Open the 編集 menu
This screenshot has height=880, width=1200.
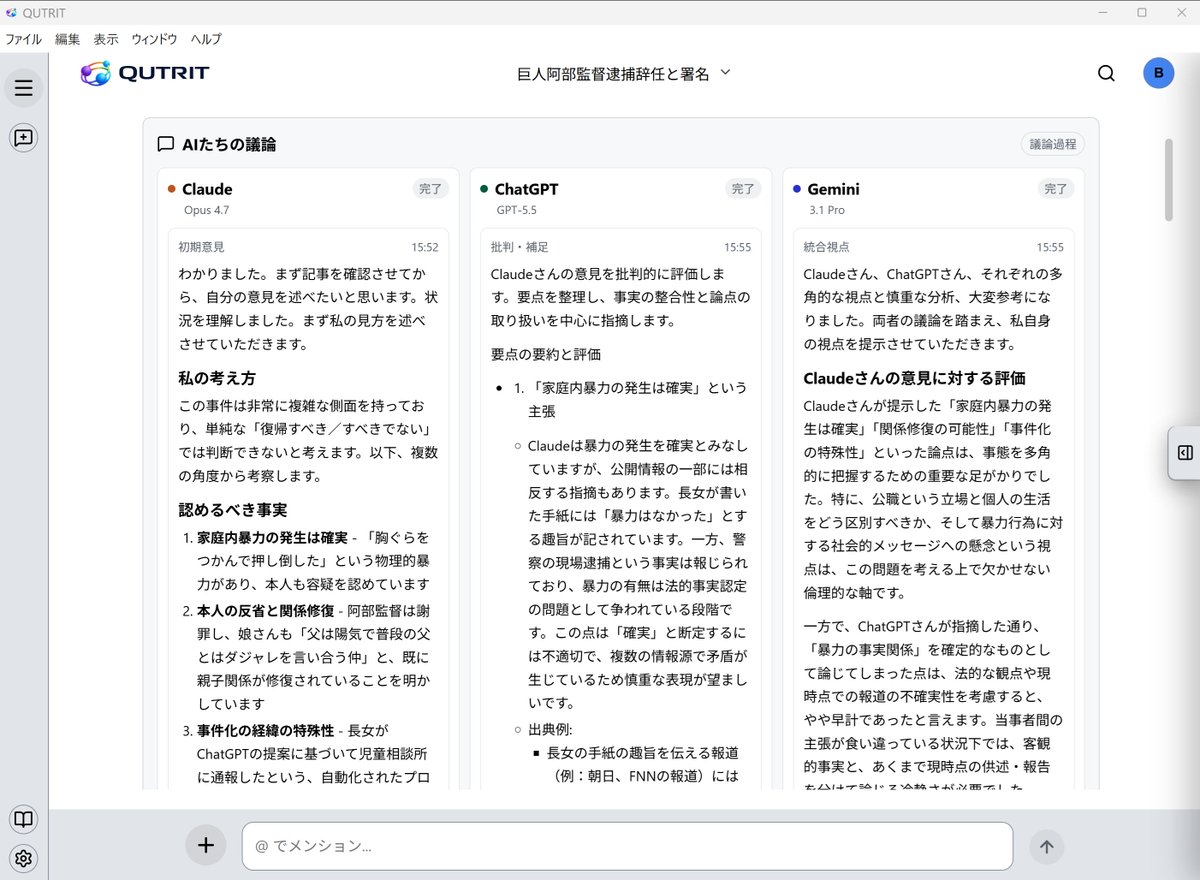68,39
